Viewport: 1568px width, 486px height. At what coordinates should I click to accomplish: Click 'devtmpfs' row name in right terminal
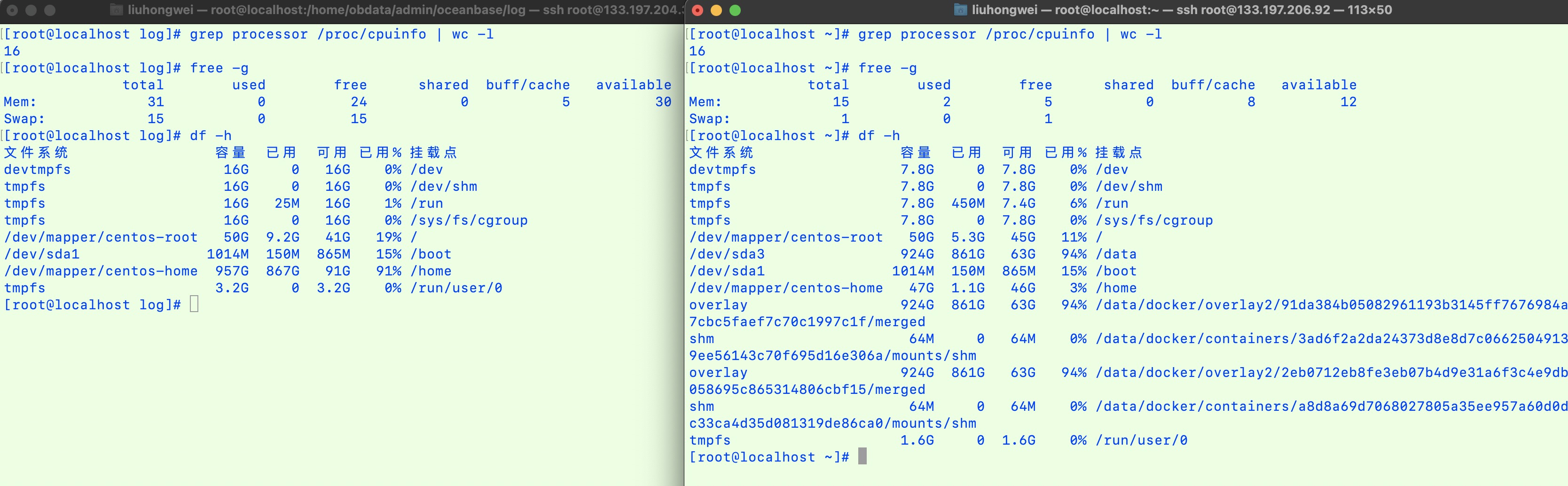tap(722, 170)
